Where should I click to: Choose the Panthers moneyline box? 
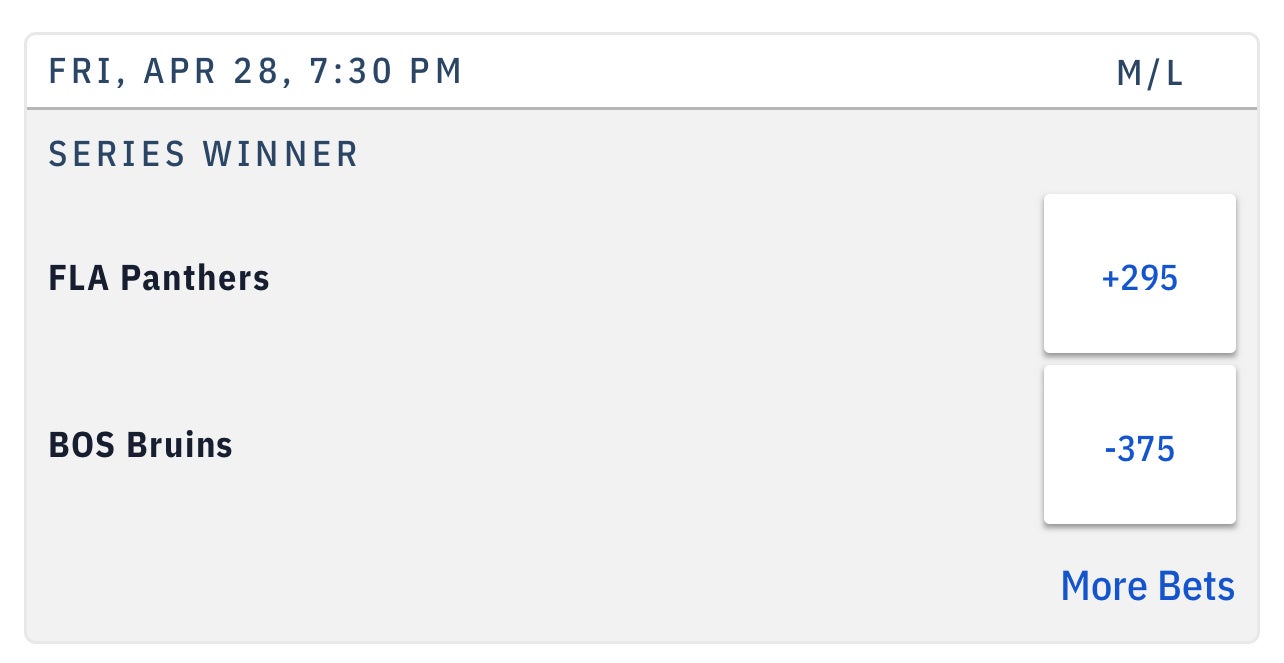pyautogui.click(x=1139, y=274)
